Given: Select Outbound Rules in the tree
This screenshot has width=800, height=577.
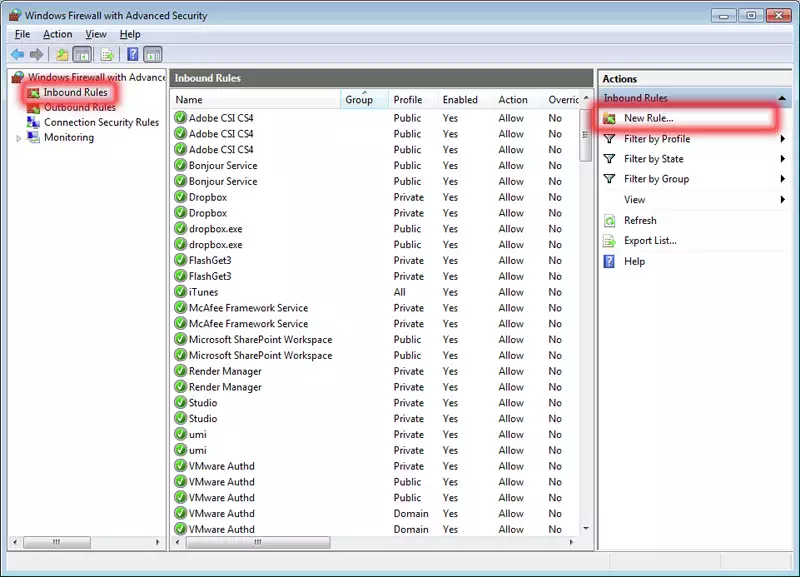Looking at the screenshot, I should 79,107.
